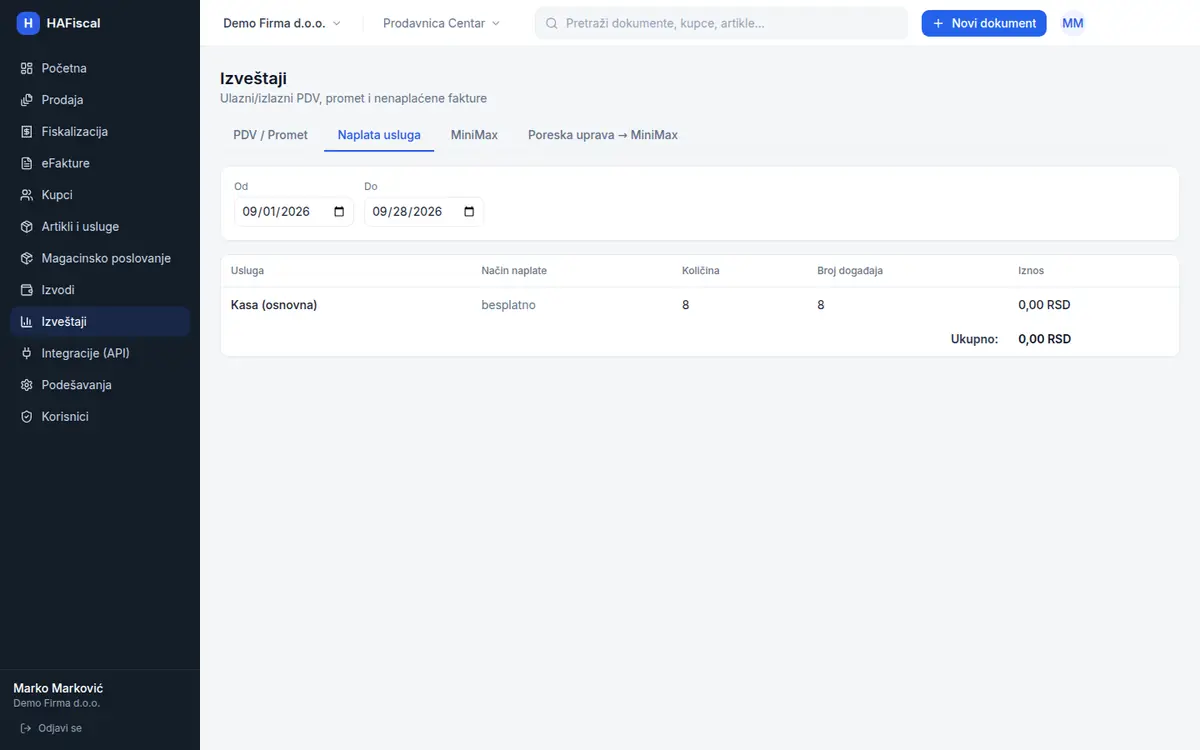Screen dimensions: 1200x750
Task: Click the besplatno payment method cell
Action: pos(508,305)
